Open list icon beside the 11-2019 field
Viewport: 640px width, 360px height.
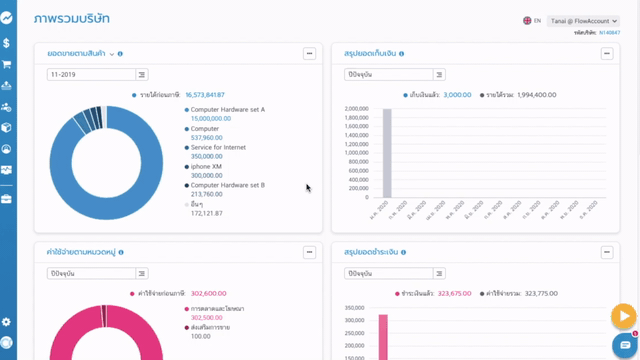point(142,75)
